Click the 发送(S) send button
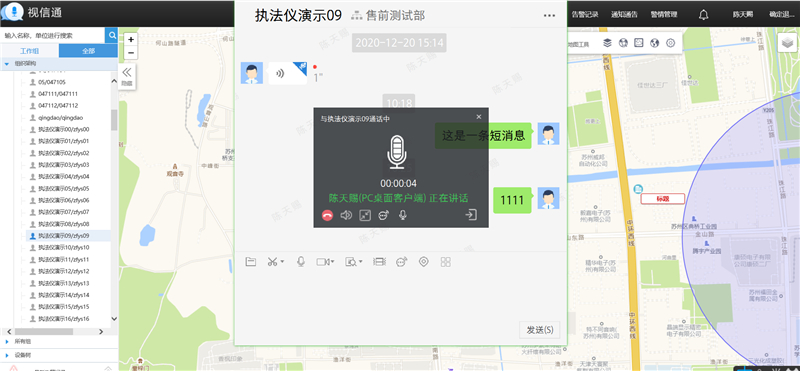 click(540, 330)
